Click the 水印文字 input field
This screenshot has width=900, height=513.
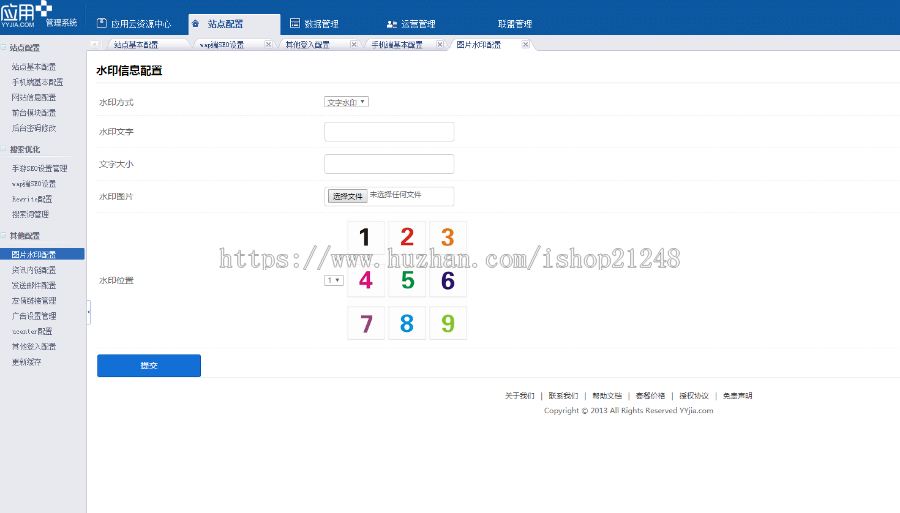pyautogui.click(x=389, y=131)
